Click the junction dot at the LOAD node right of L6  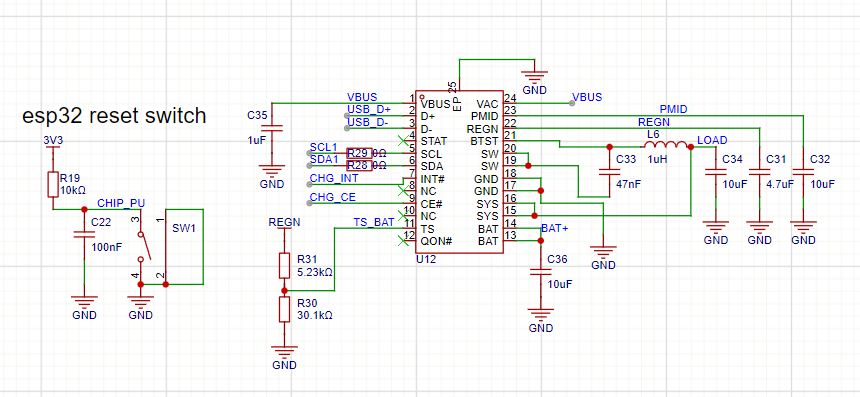[691, 146]
